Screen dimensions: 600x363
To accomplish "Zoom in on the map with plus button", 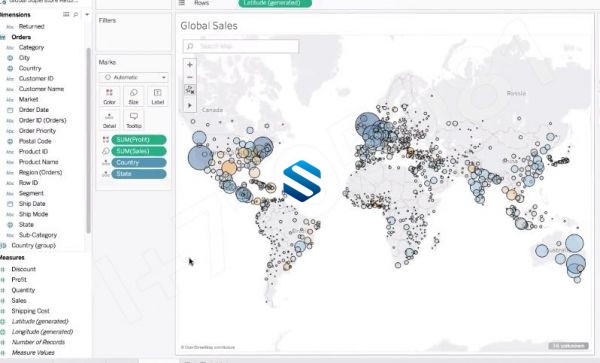I will pyautogui.click(x=190, y=65).
